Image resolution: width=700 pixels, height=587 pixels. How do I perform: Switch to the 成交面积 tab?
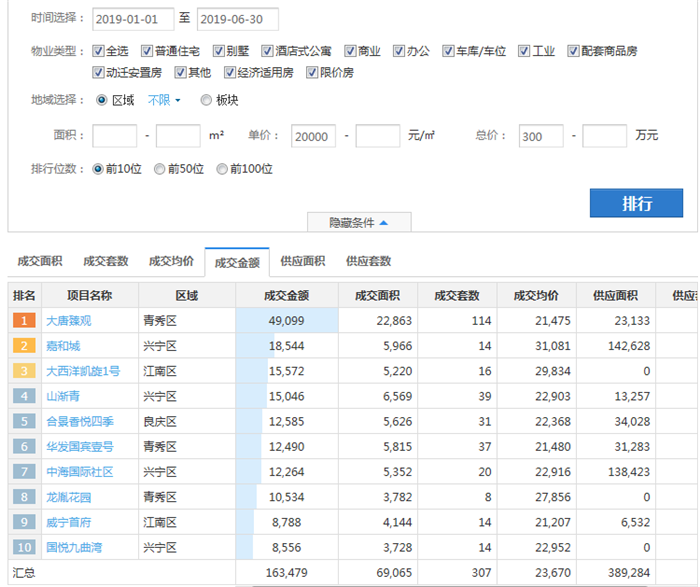click(x=40, y=261)
